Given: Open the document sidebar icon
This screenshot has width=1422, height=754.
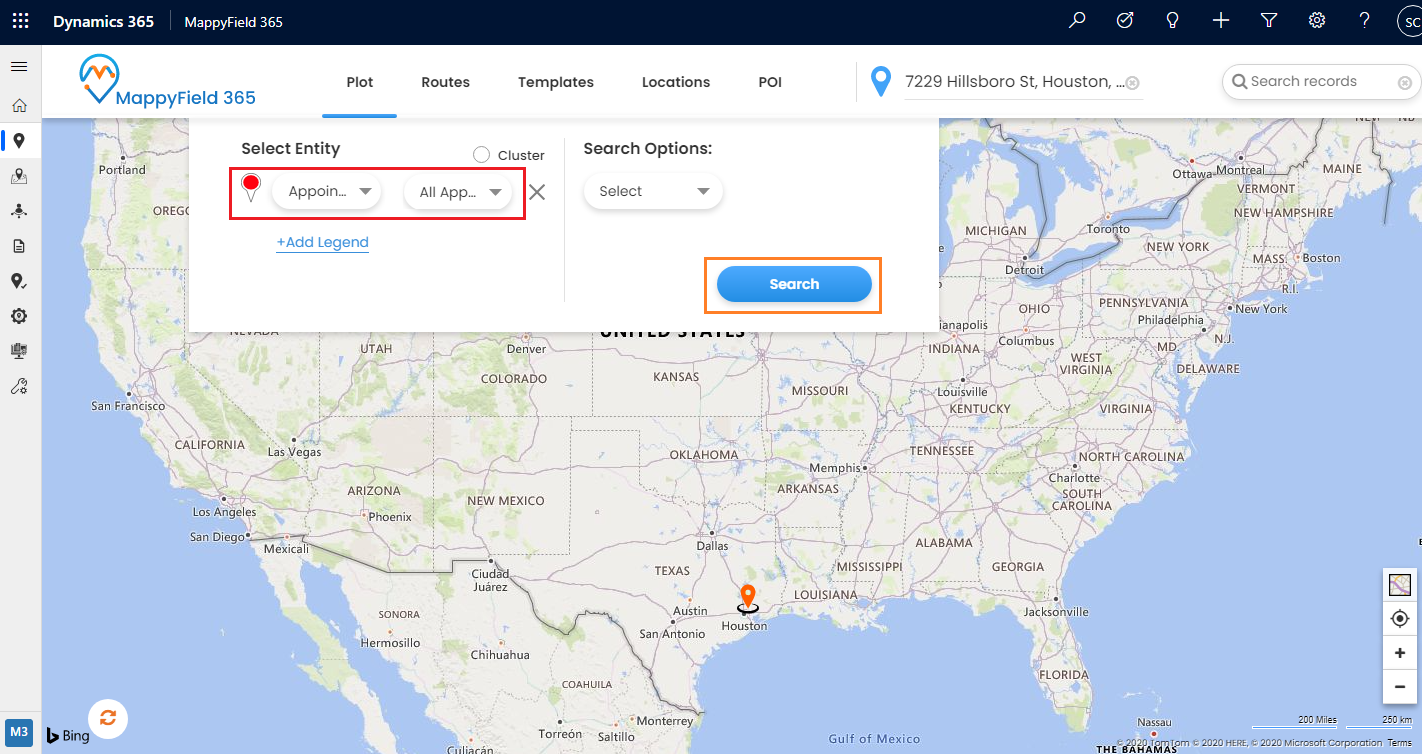Looking at the screenshot, I should pyautogui.click(x=19, y=246).
